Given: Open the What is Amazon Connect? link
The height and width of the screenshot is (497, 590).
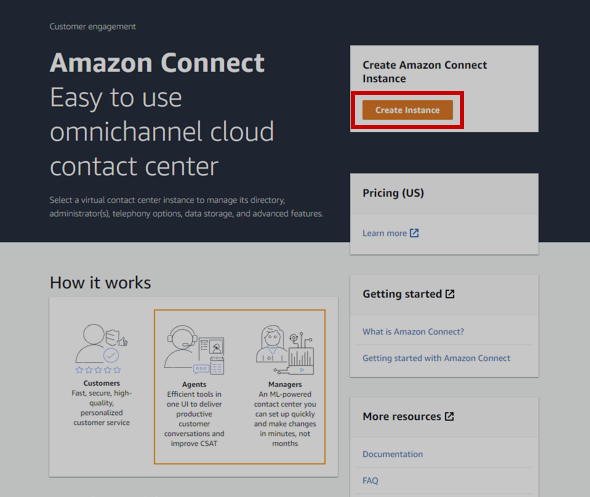Looking at the screenshot, I should coord(413,332).
